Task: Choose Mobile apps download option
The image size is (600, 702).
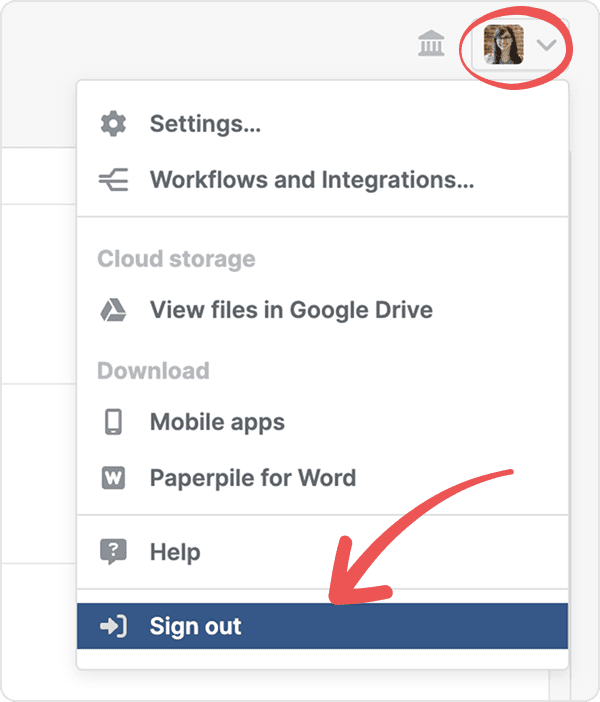Action: coord(217,422)
